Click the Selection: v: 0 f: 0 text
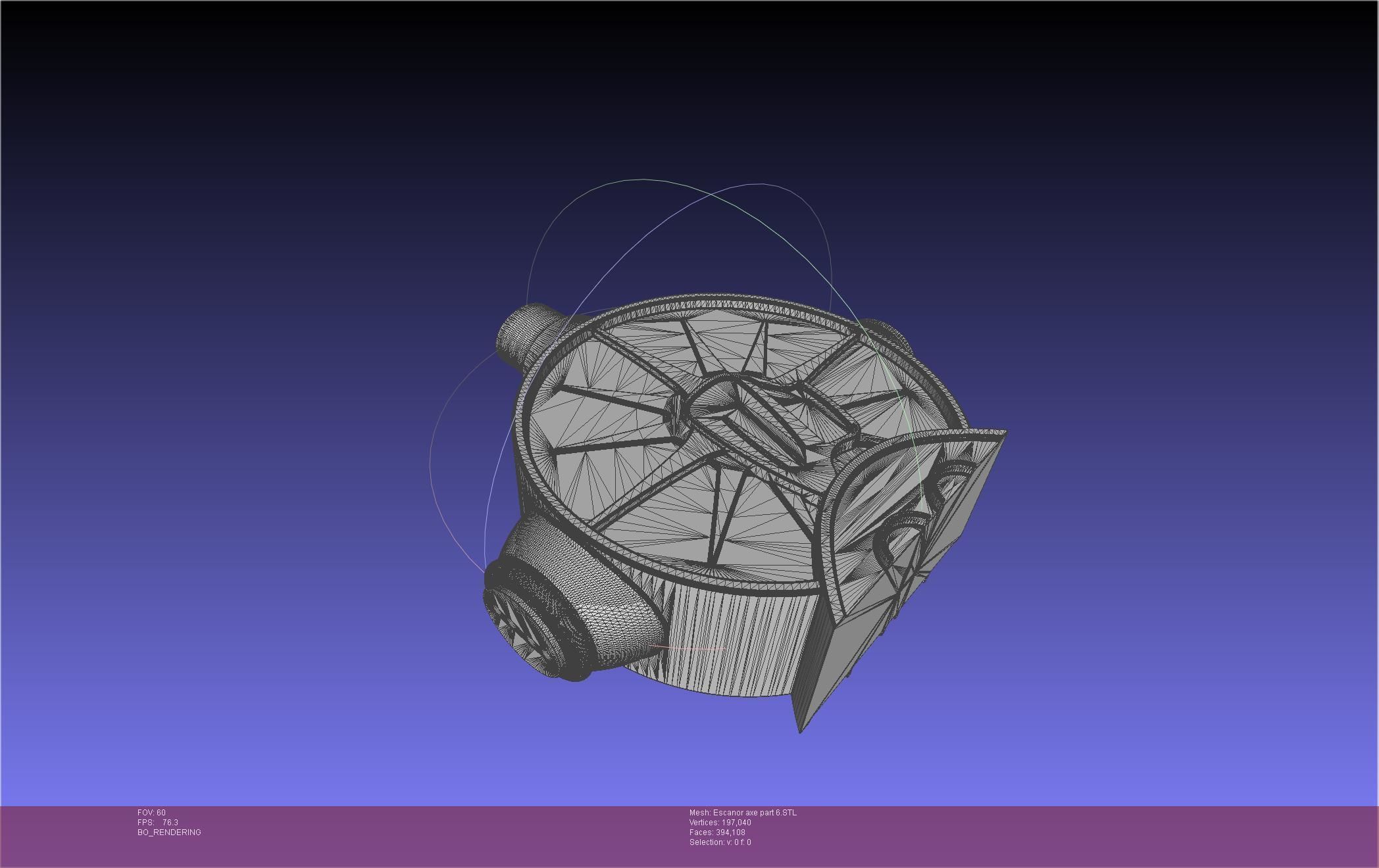1379x868 pixels. coord(720,842)
